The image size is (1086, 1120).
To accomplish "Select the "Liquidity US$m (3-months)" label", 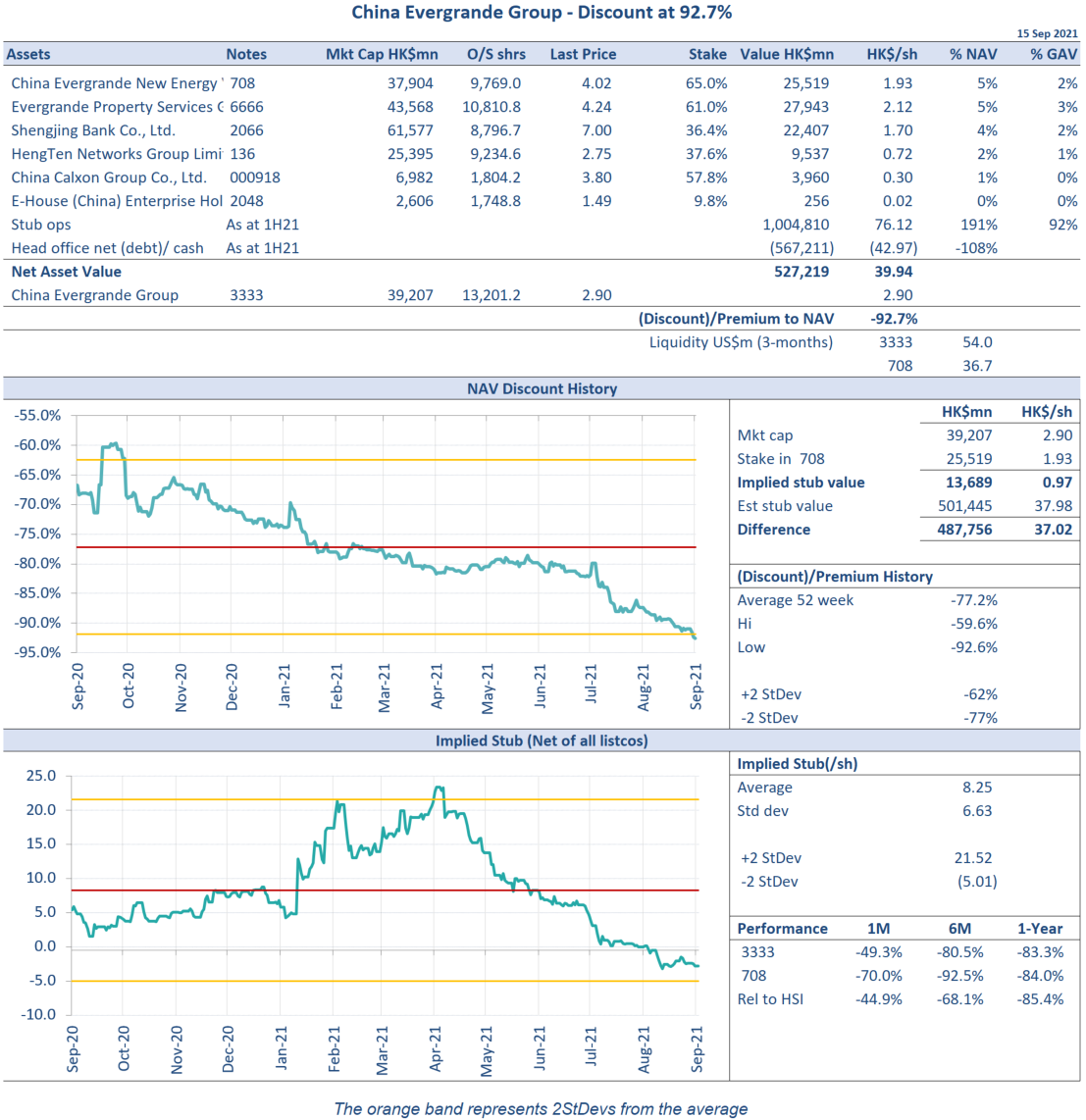I will point(741,343).
